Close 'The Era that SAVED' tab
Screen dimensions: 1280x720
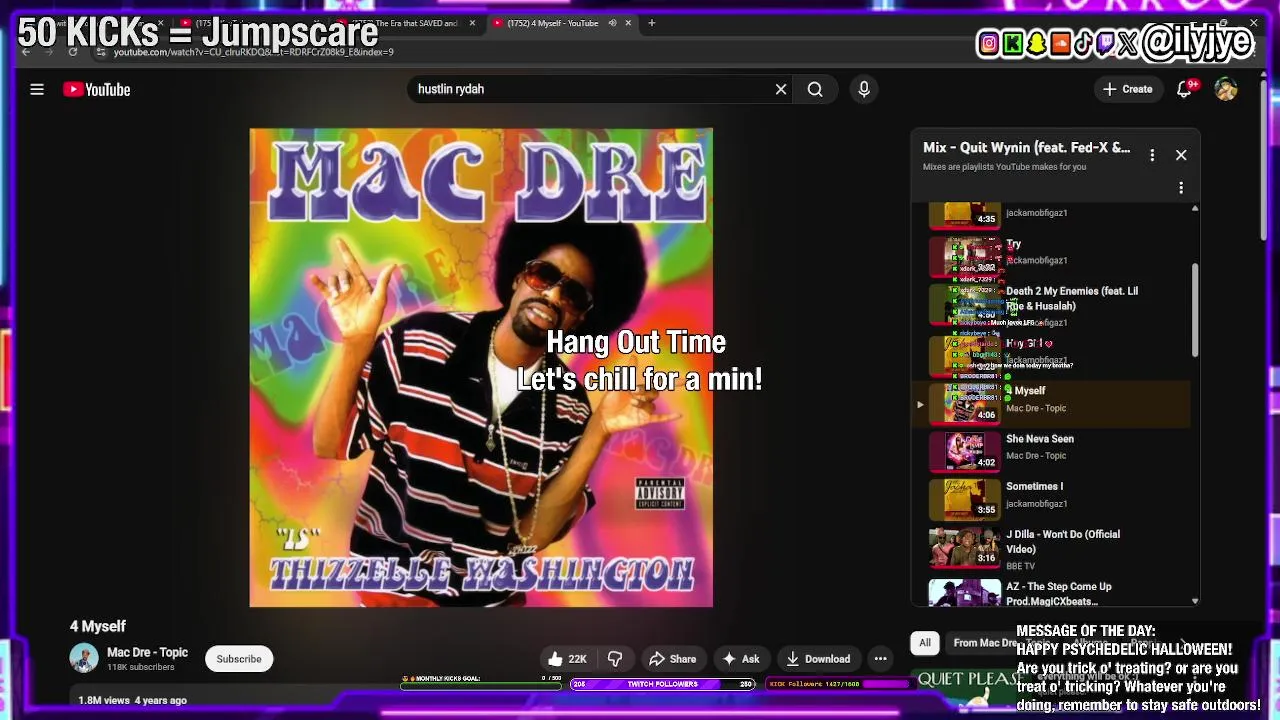tap(472, 23)
